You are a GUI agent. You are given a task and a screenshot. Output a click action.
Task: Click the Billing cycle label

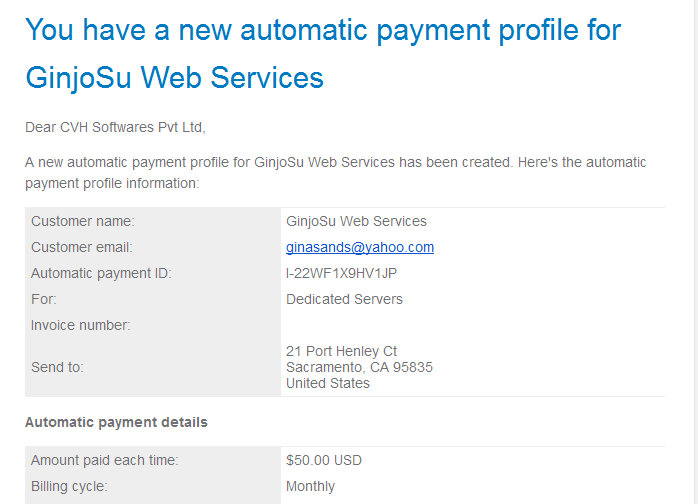pyautogui.click(x=69, y=486)
